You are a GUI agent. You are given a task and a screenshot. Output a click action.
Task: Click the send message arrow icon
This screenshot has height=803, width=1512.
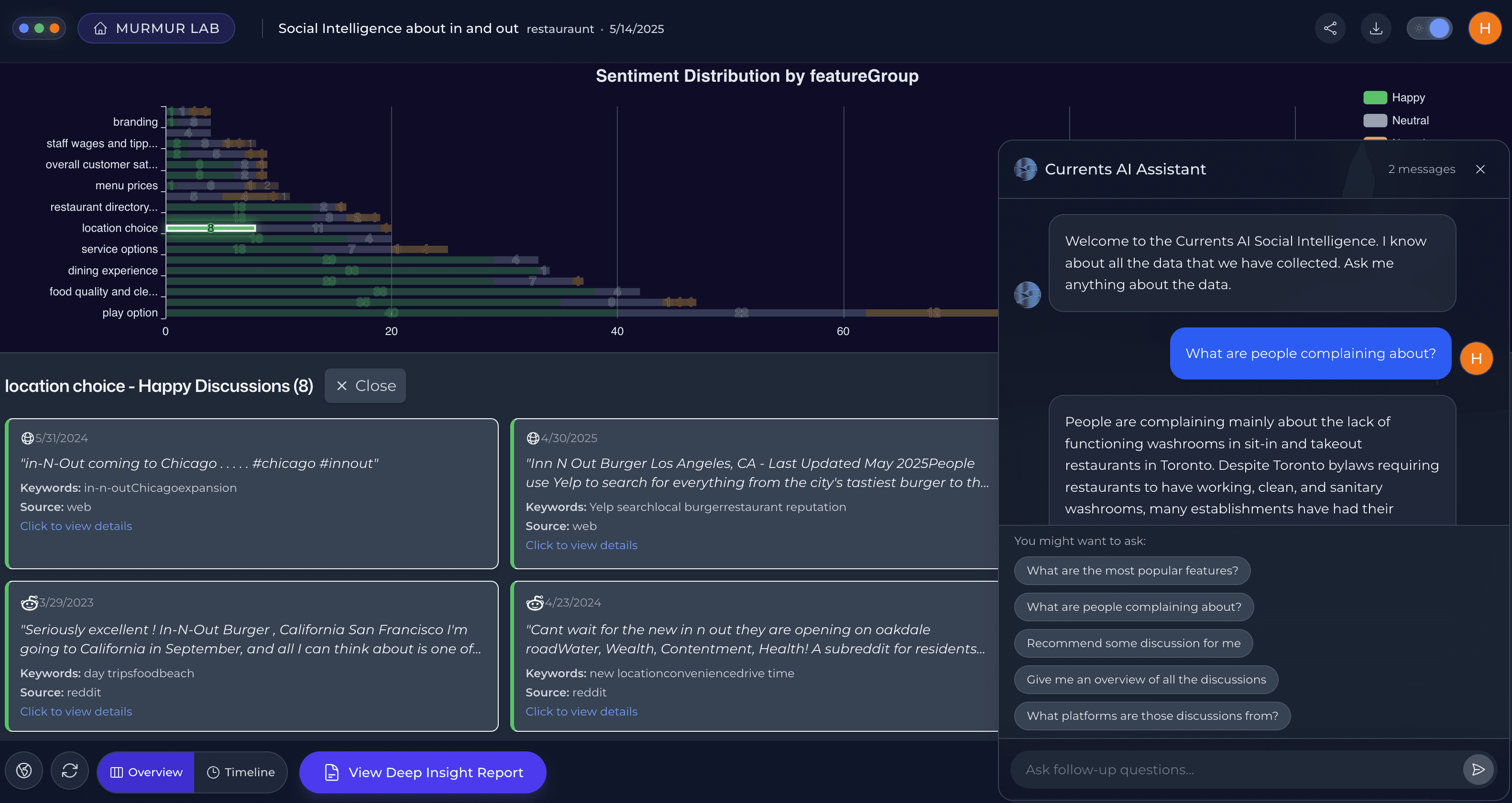[1478, 770]
